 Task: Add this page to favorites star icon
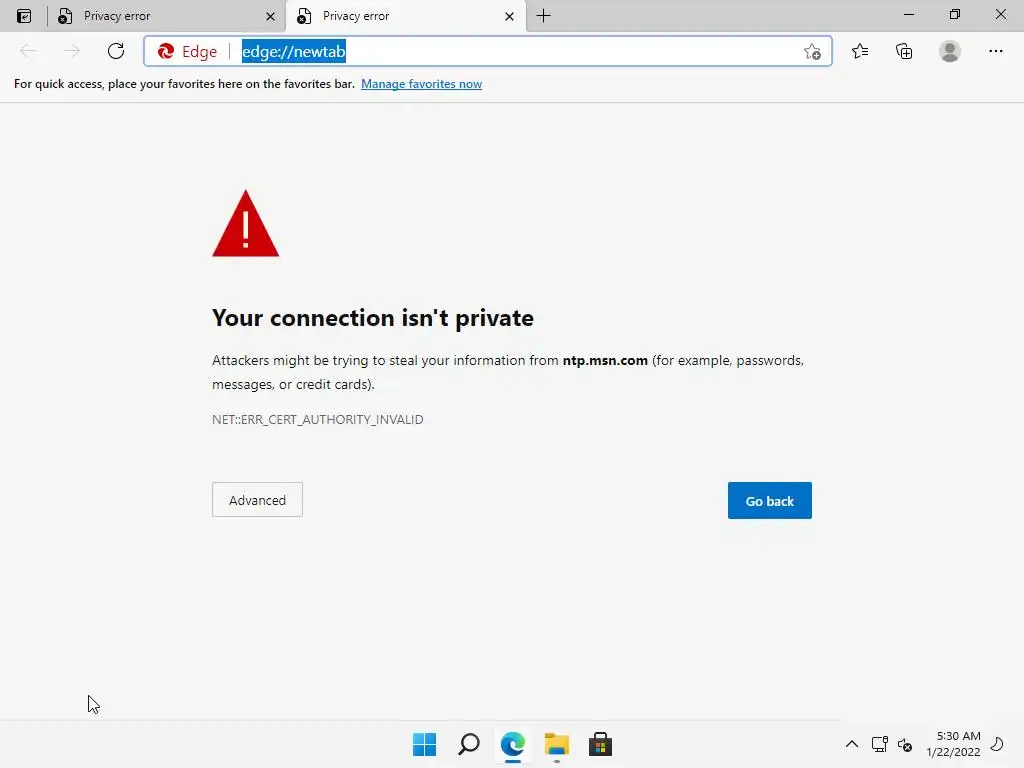click(x=812, y=52)
